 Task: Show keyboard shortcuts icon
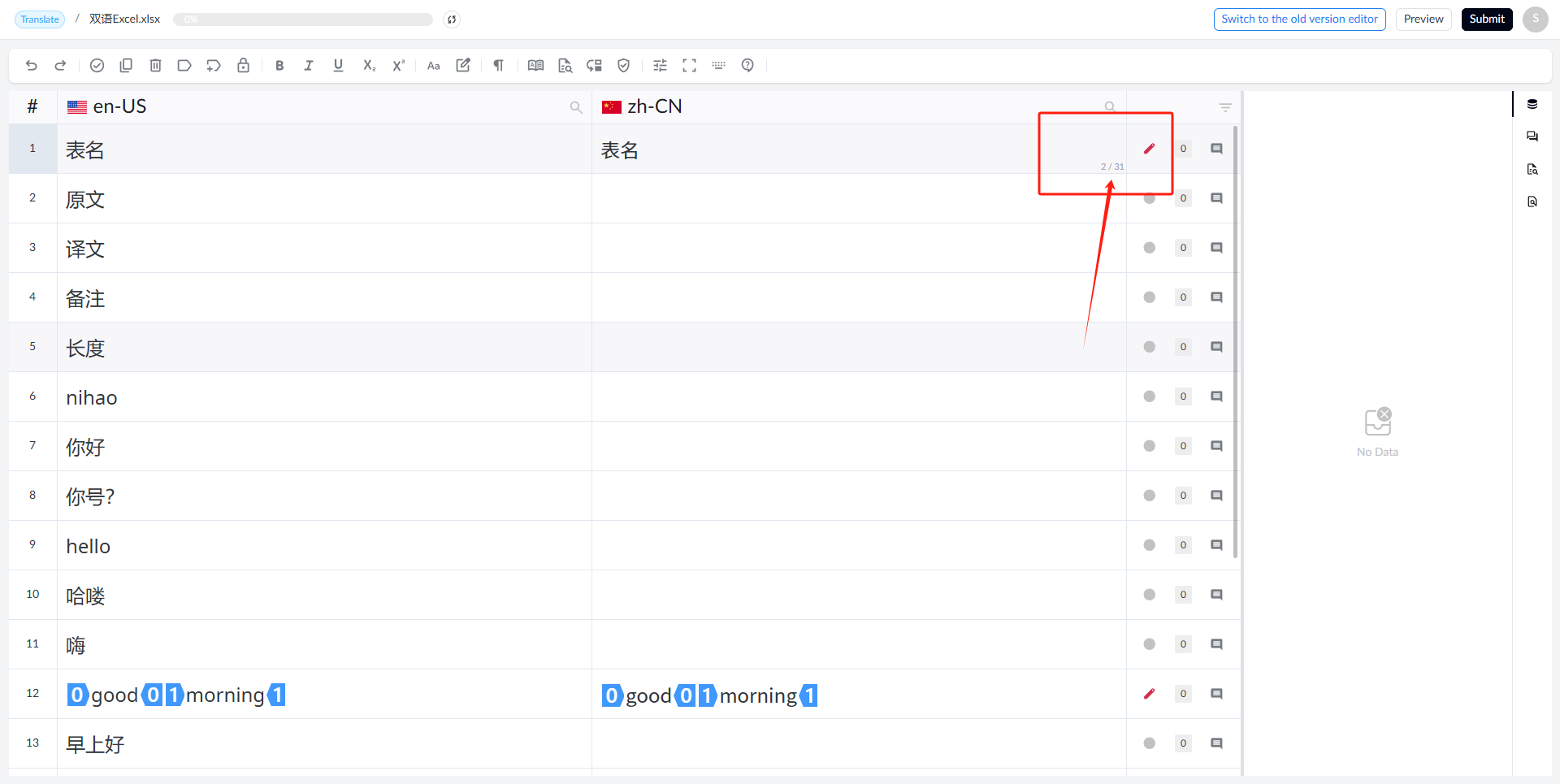coord(718,66)
